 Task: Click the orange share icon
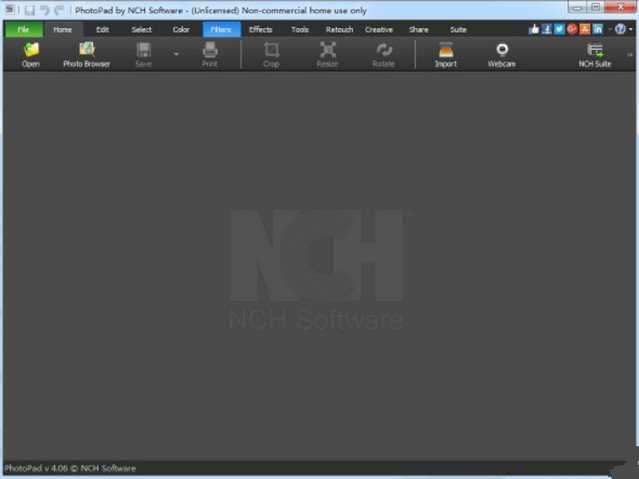[585, 29]
